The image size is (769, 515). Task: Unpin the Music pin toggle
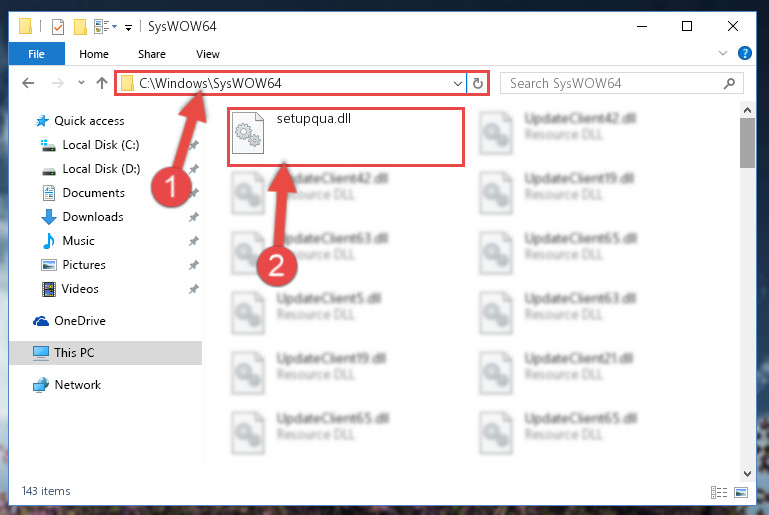[194, 241]
